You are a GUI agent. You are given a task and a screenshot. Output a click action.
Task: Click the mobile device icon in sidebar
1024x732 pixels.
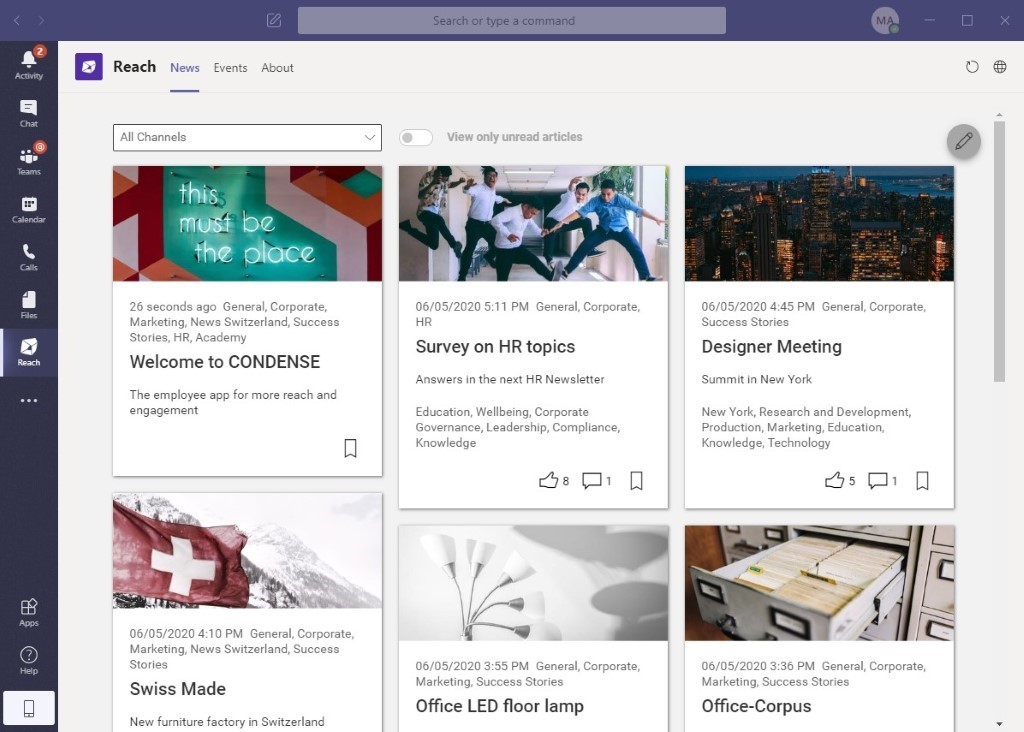click(x=29, y=708)
